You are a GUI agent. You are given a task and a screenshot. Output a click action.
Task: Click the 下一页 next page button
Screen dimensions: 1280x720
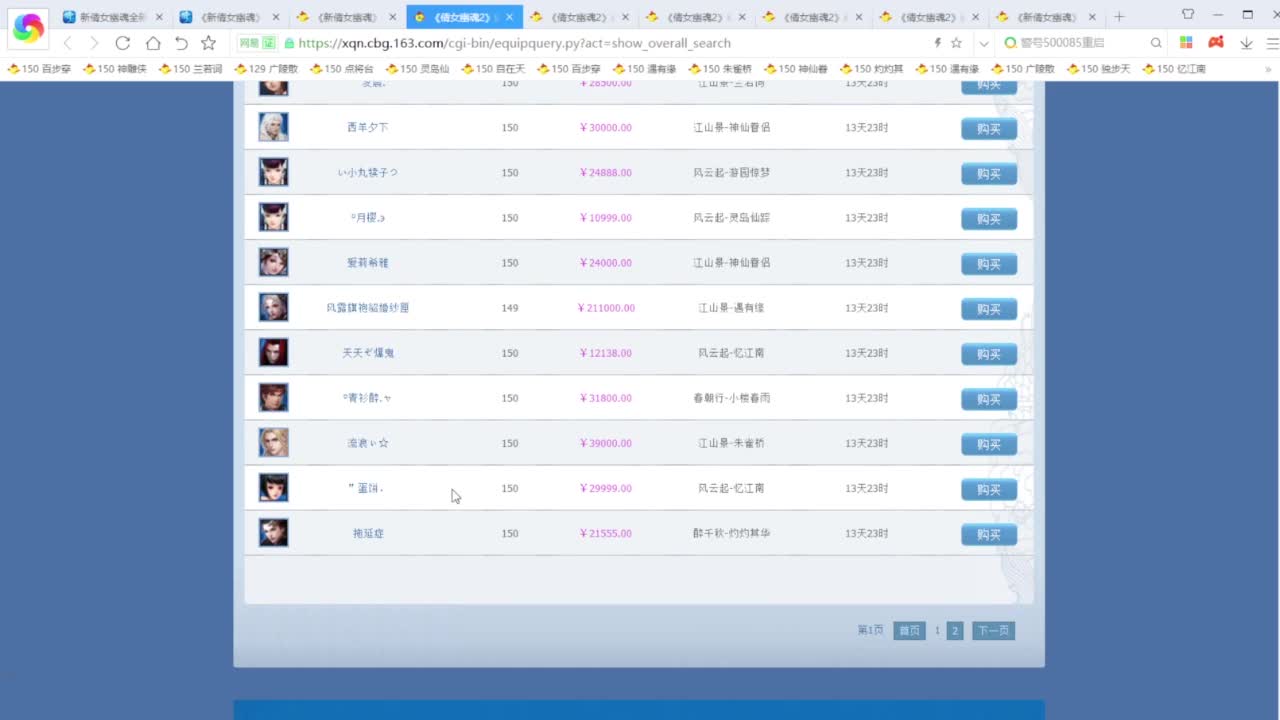pos(993,631)
